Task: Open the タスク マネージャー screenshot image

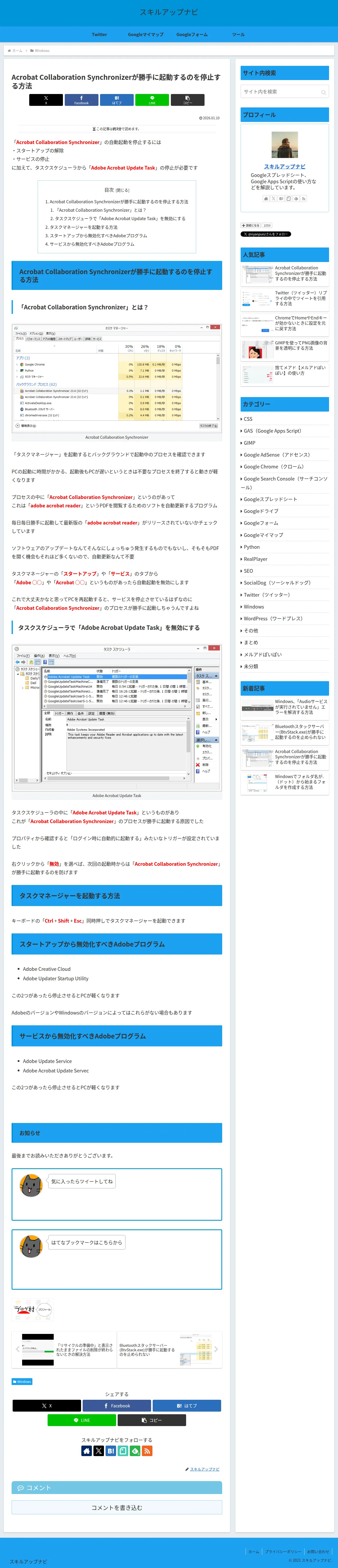Action: tap(117, 378)
